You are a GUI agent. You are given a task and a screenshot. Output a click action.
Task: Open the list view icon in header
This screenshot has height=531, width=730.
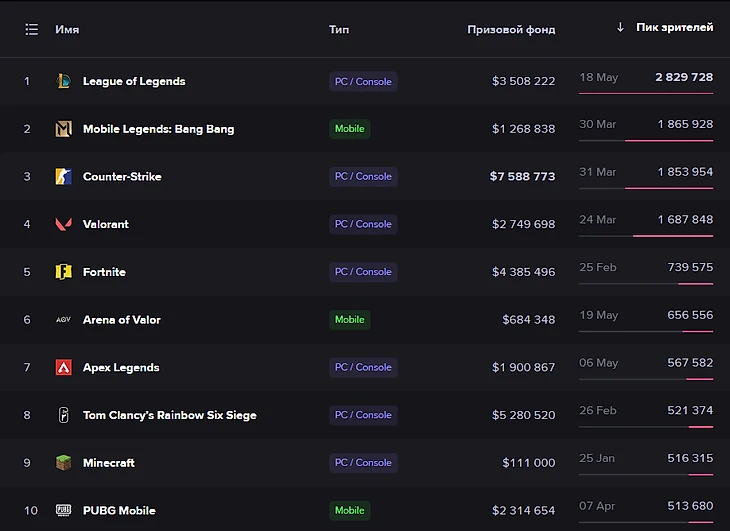coord(31,29)
